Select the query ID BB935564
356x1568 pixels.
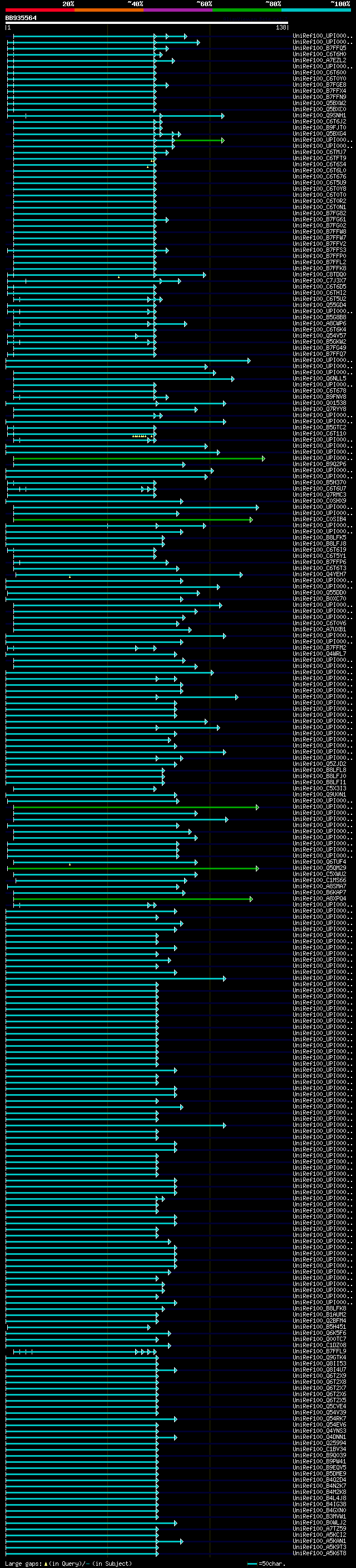click(21, 18)
